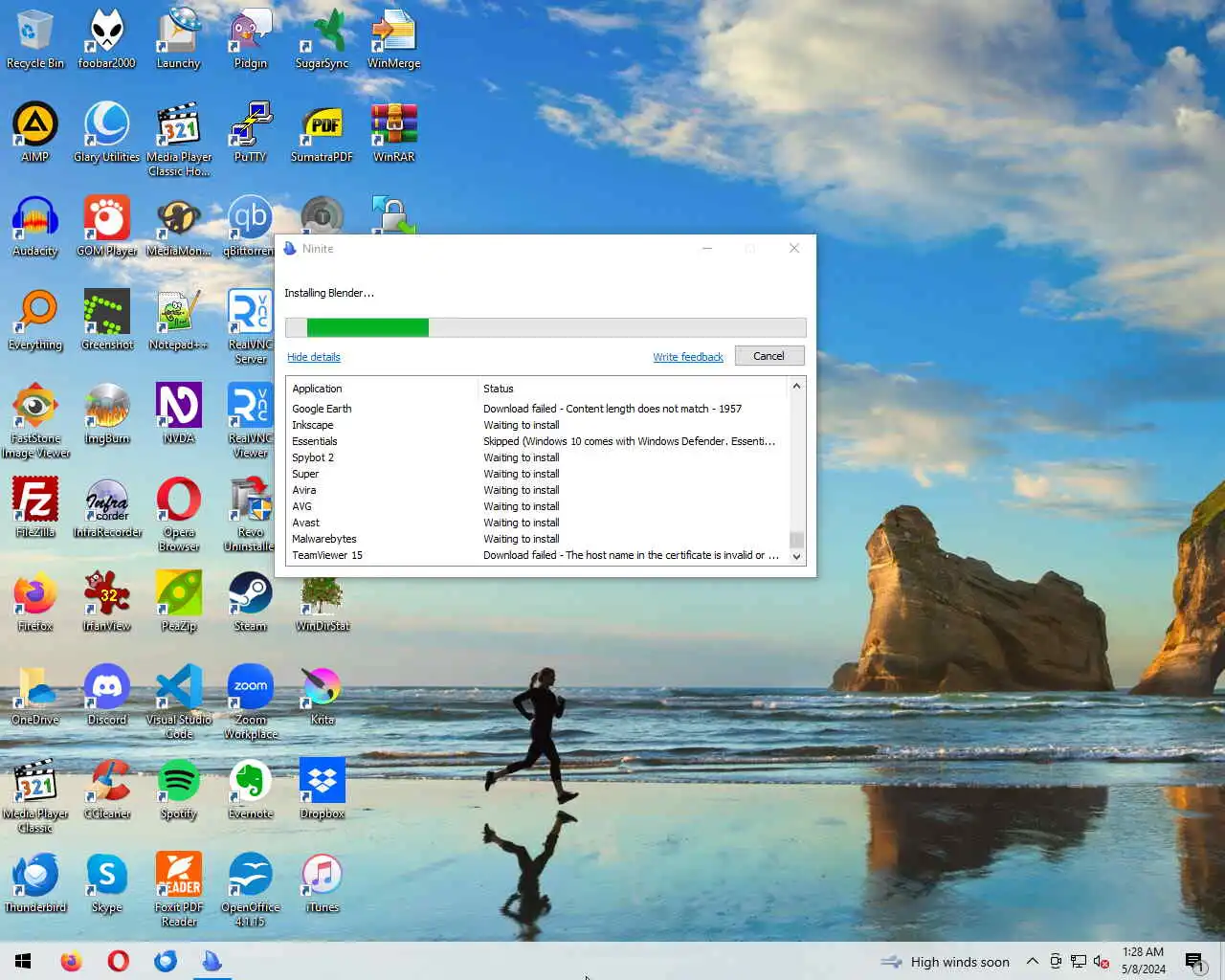1225x980 pixels.
Task: Select the Everything search icon
Action: (35, 320)
